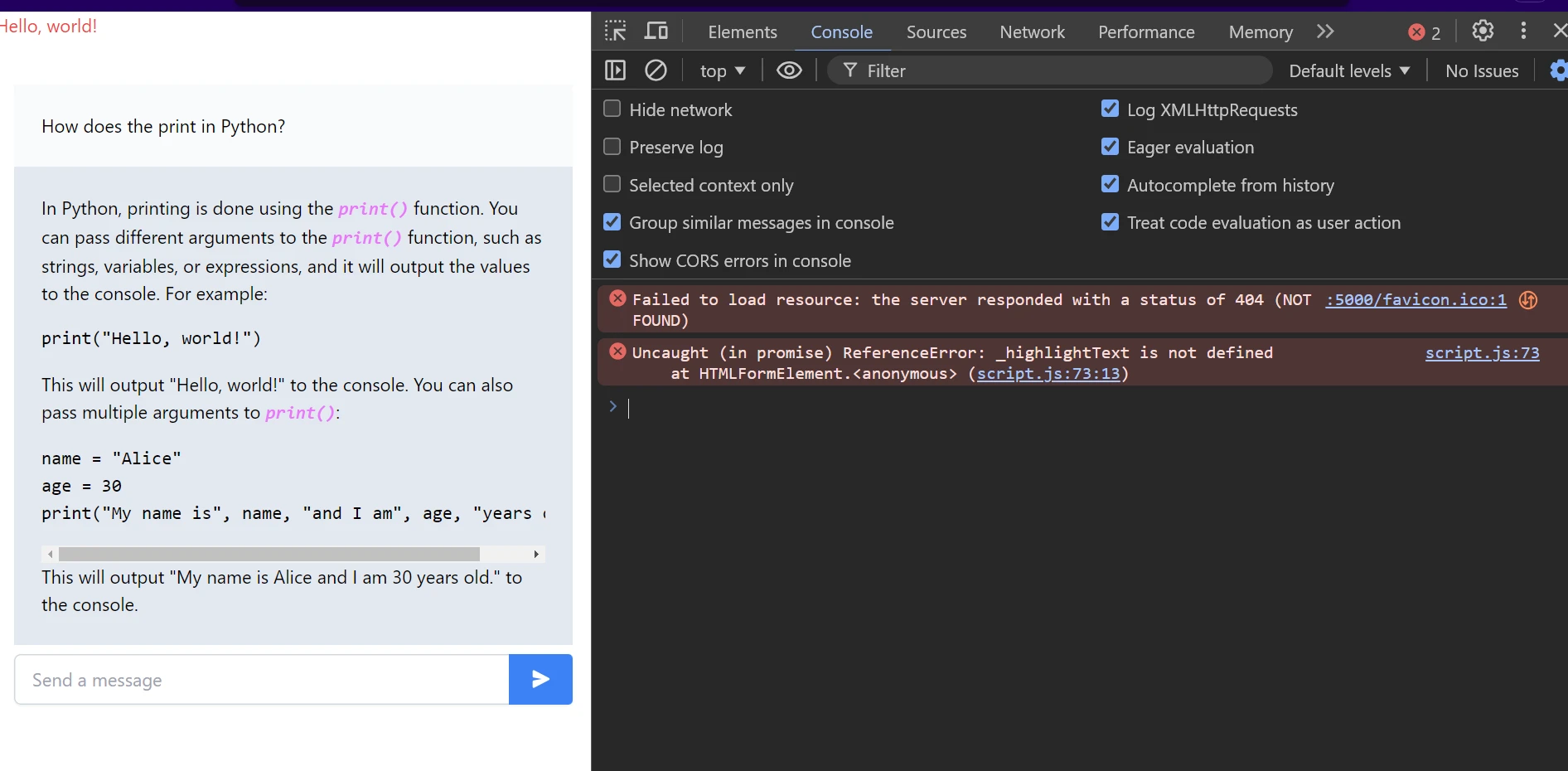The width and height of the screenshot is (1568, 771).
Task: Expand more DevTools tabs chevron
Action: point(1325,32)
